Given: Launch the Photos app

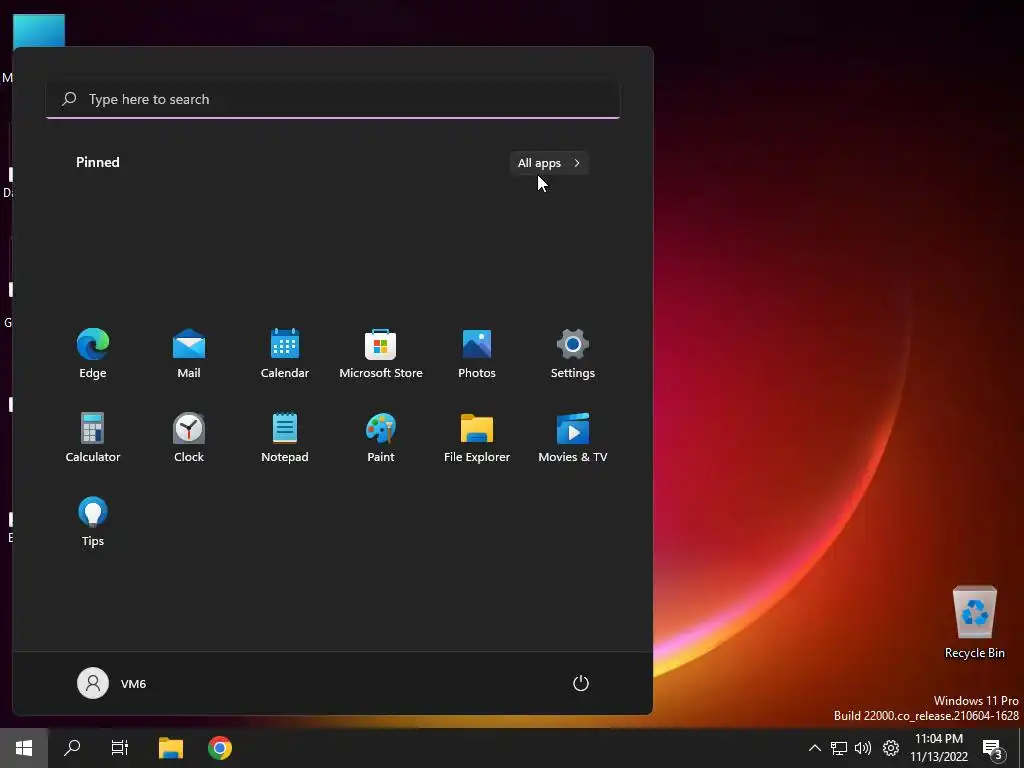Looking at the screenshot, I should point(477,353).
